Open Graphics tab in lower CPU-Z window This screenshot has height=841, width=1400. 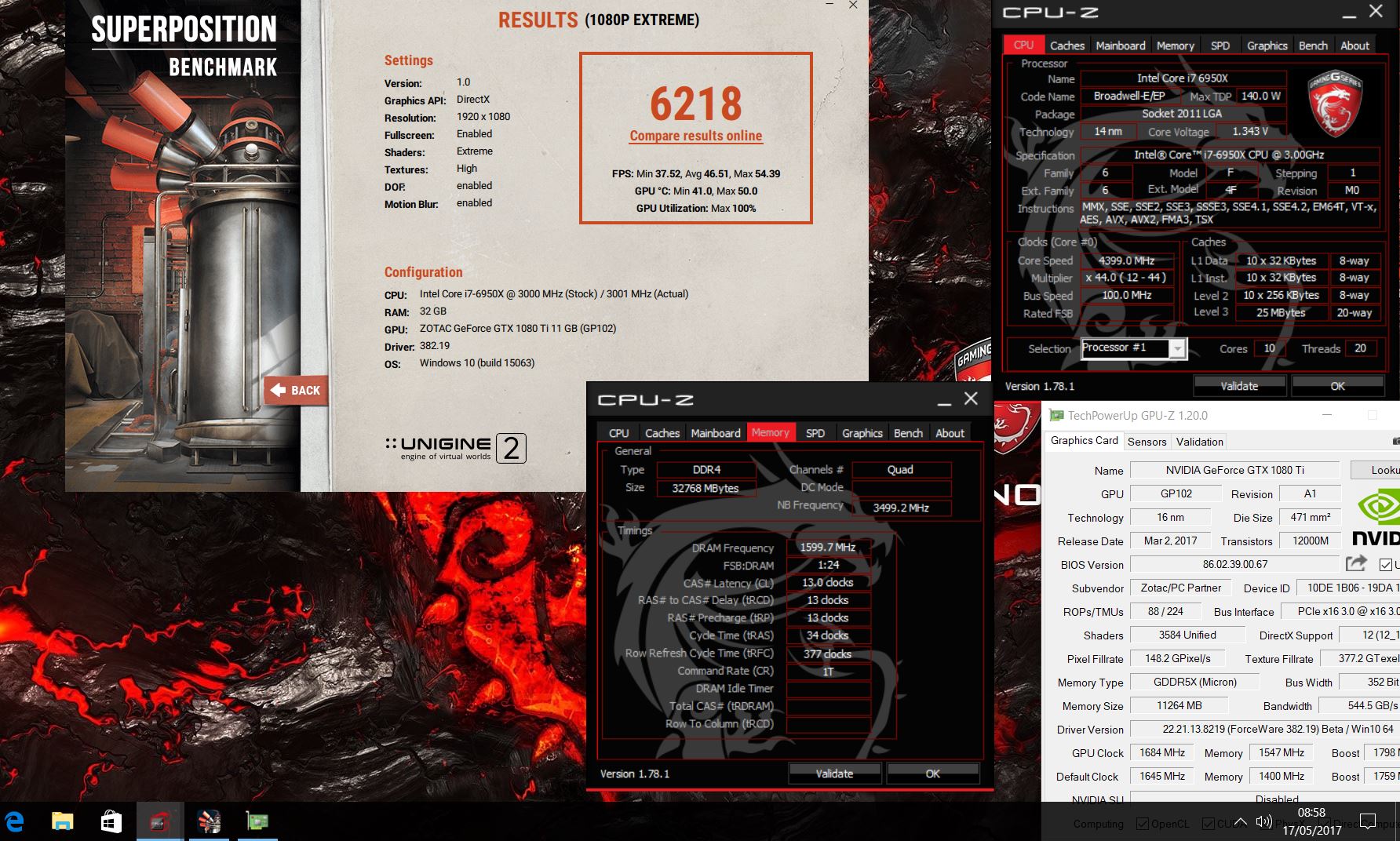(862, 433)
